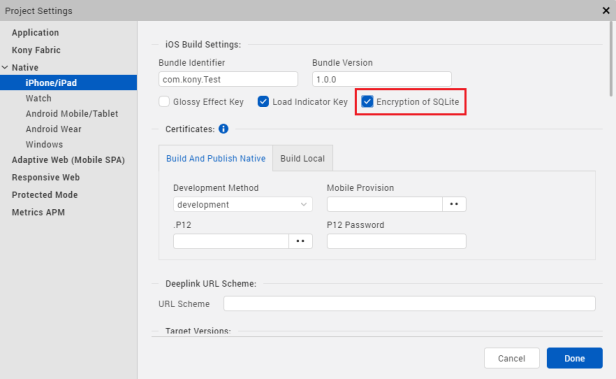The image size is (616, 379).
Task: Toggle Encryption of SQLite checkbox
Action: pos(367,102)
